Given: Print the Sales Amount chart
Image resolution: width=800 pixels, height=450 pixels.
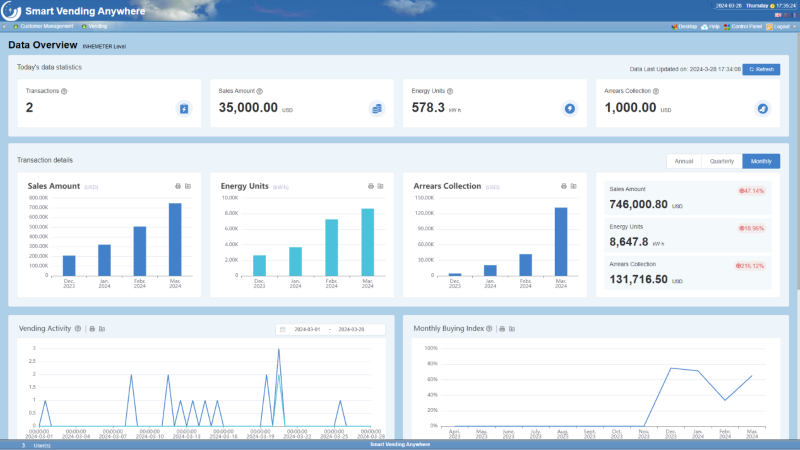Looking at the screenshot, I should pos(178,186).
